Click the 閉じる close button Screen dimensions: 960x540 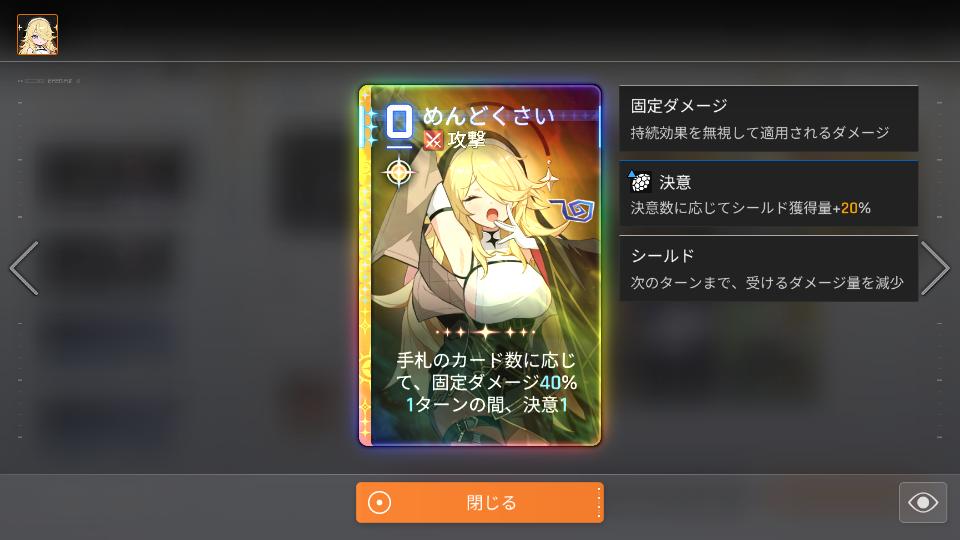[479, 503]
